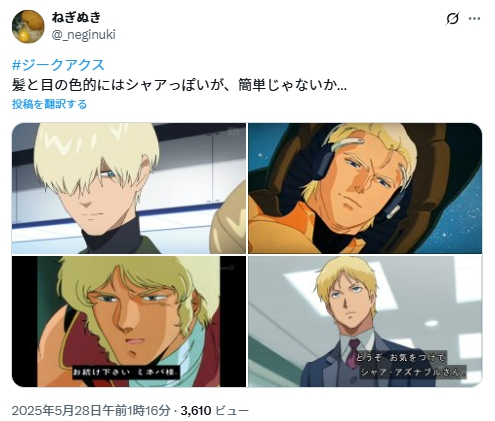
Task: Open the 2025年5月28日 timestamp link
Action: [91, 410]
